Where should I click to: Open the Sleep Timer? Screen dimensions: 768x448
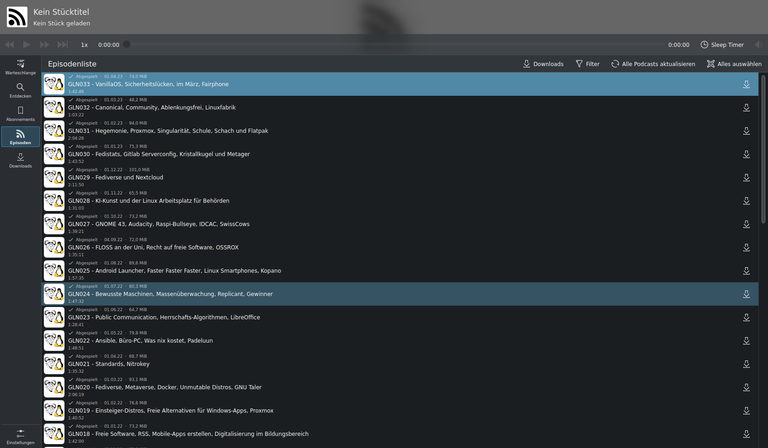coord(722,45)
